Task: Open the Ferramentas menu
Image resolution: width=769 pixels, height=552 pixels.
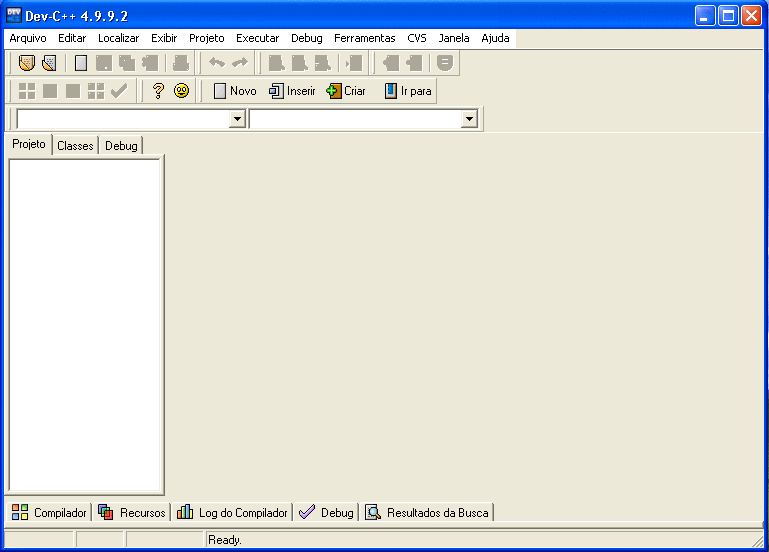Action: [x=364, y=38]
